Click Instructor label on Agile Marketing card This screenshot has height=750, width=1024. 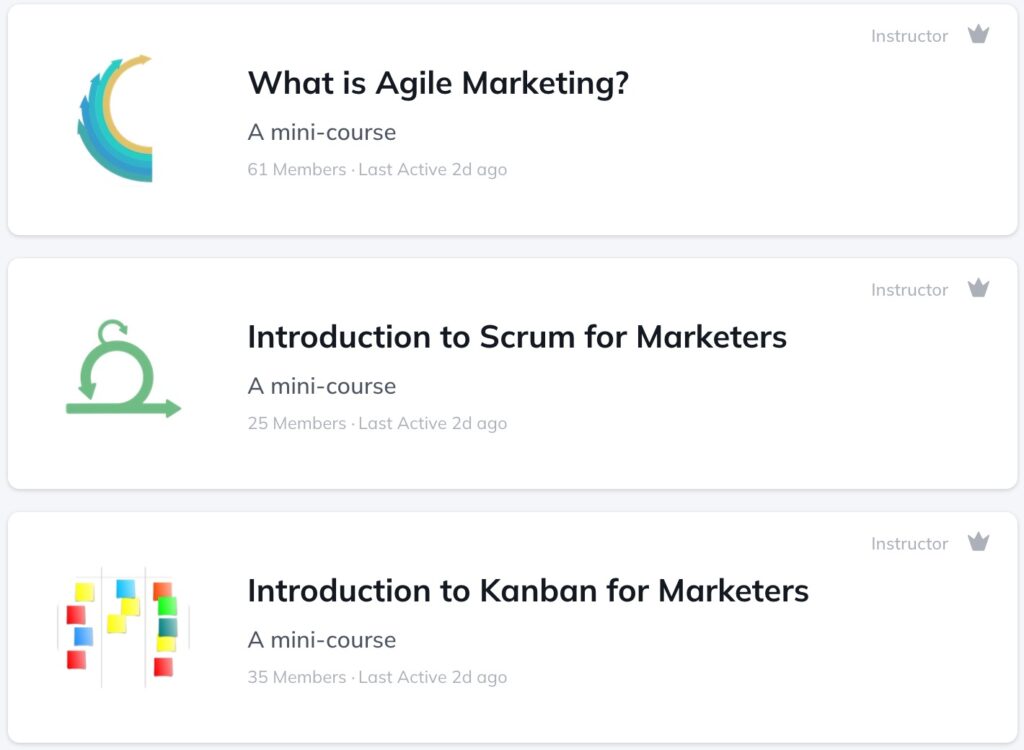(909, 36)
